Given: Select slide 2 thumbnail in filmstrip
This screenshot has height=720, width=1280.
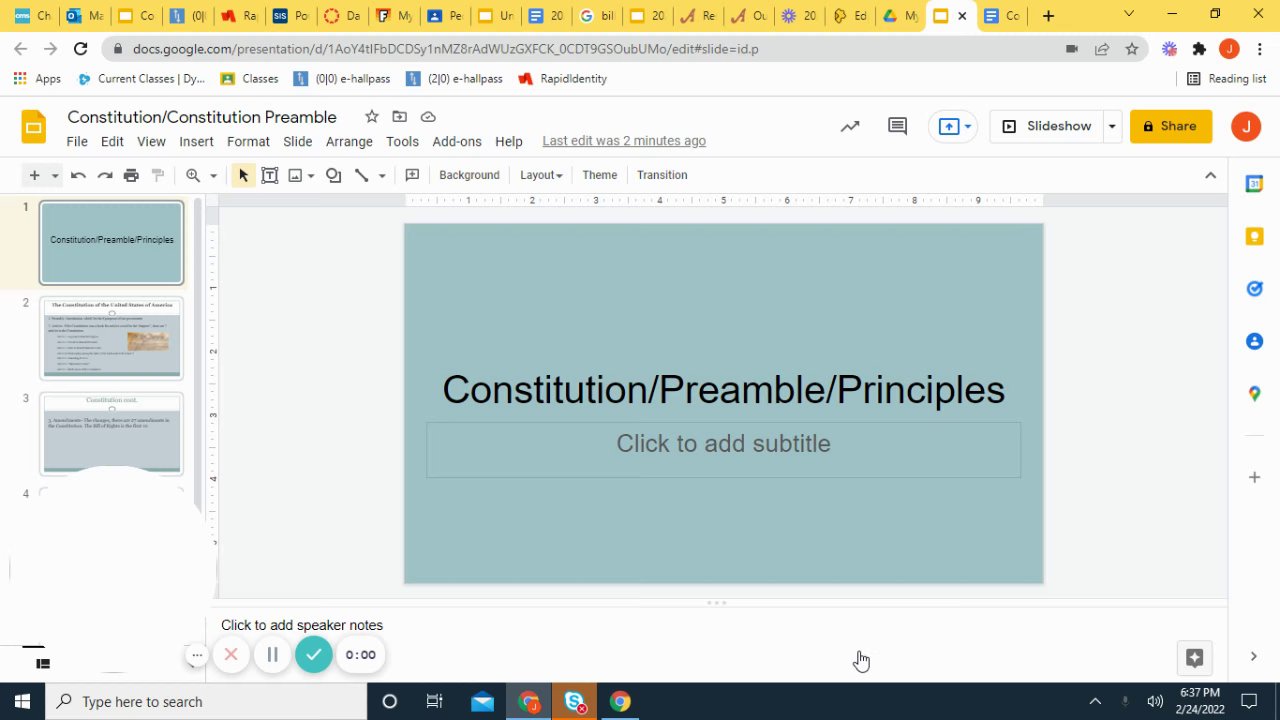Looking at the screenshot, I should (111, 338).
